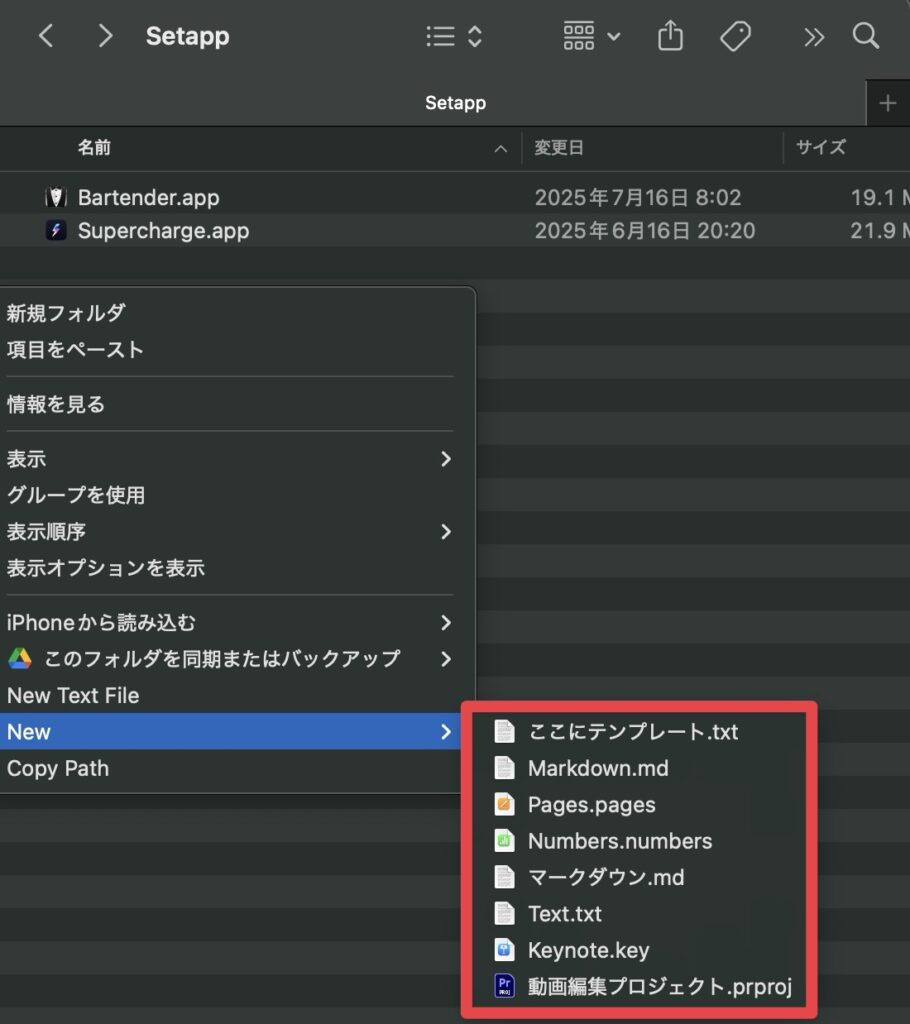Create a new ここにテンプレート.txt file

tap(640, 731)
